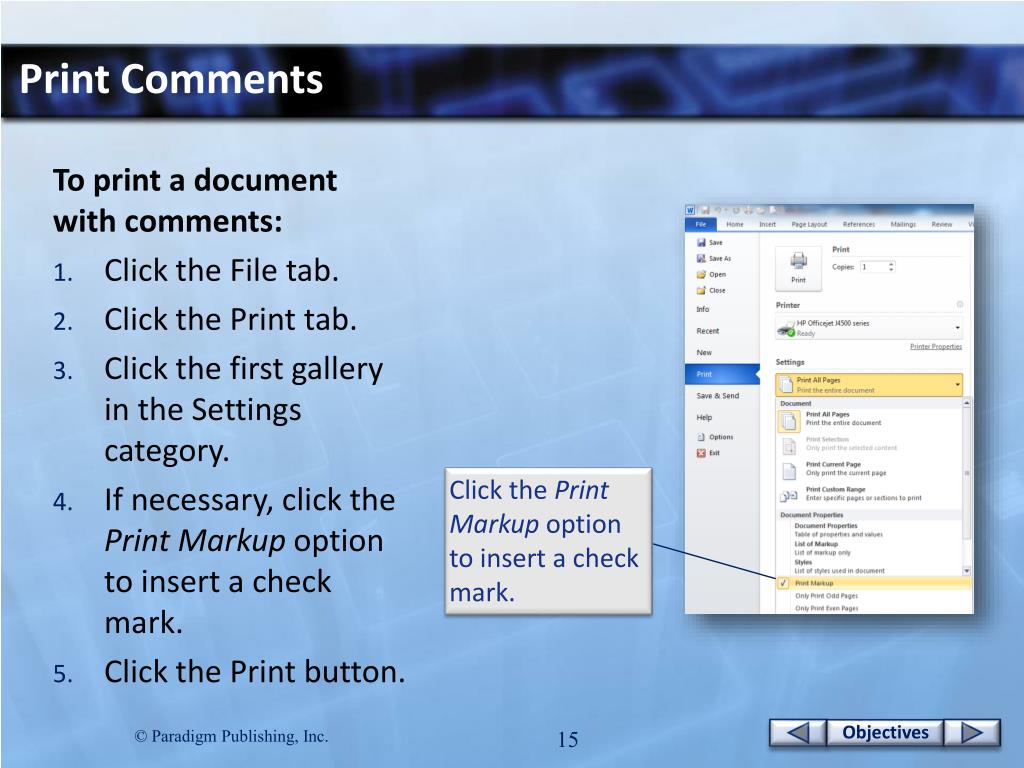Choose the Print Custom Range option
1024x768 pixels.
tap(869, 494)
